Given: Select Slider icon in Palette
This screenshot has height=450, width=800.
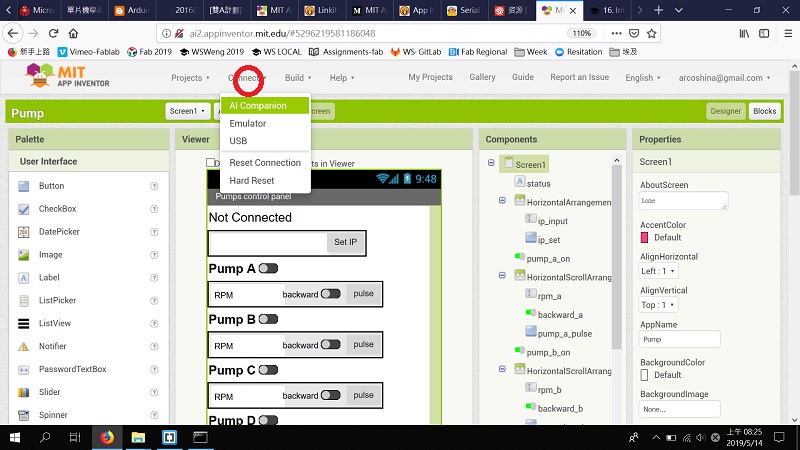Looking at the screenshot, I should [x=23, y=392].
